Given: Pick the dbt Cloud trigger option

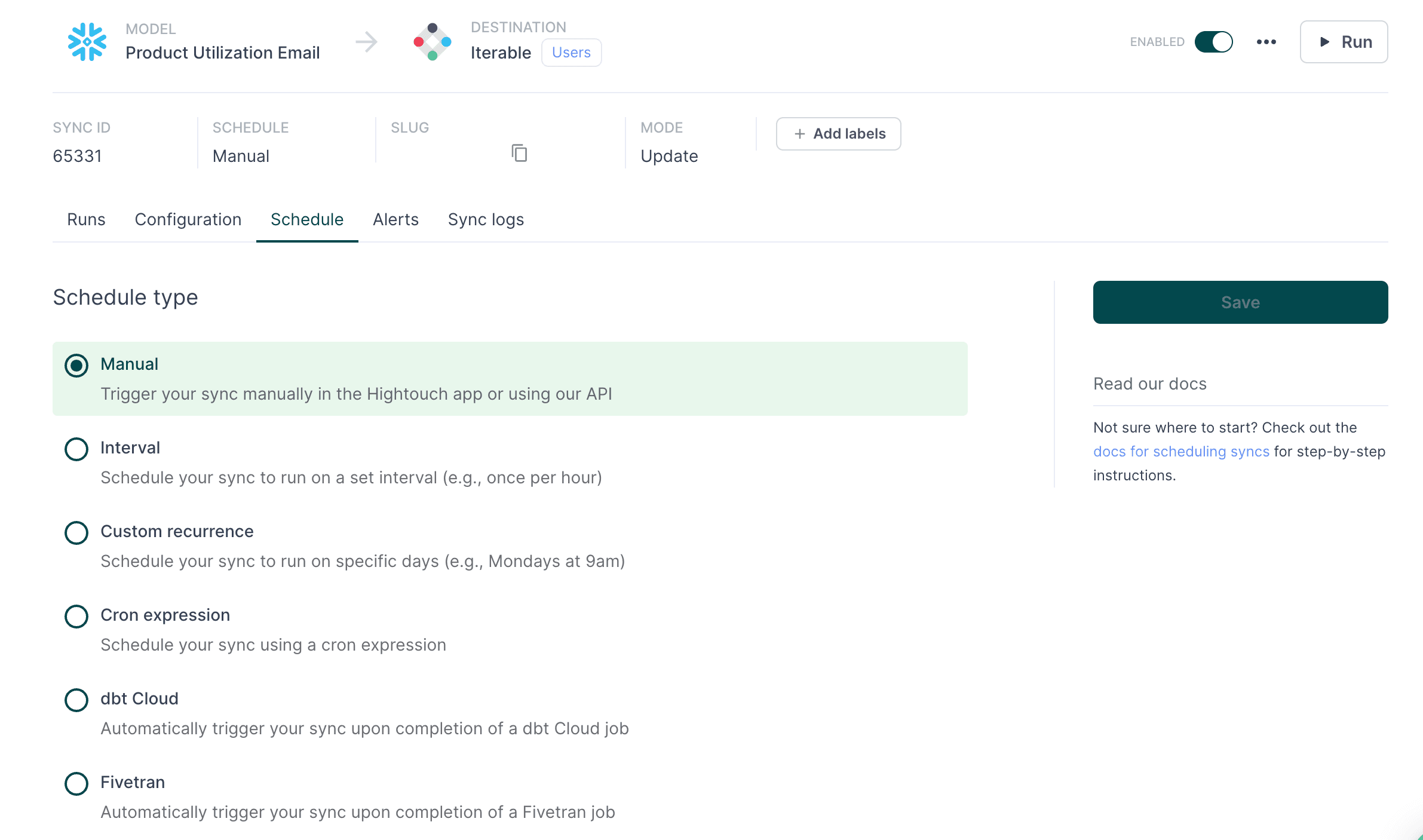Looking at the screenshot, I should pos(76,700).
